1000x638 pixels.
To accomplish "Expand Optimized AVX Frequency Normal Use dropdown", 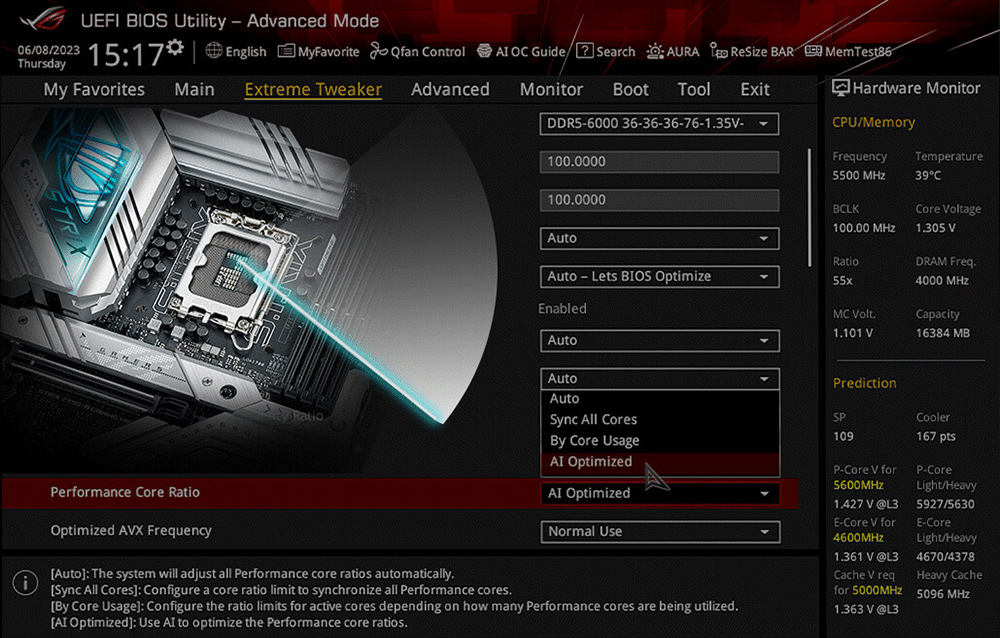I will 659,532.
